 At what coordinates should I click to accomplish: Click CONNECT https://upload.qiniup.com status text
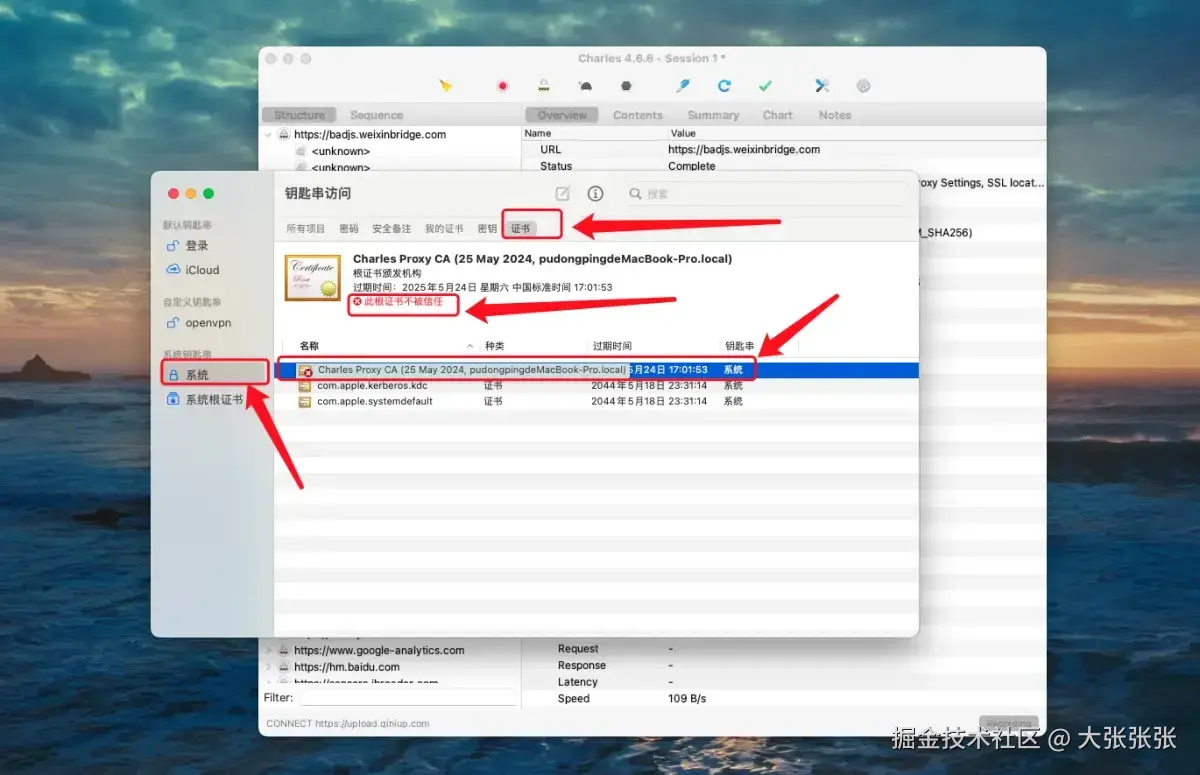point(348,724)
